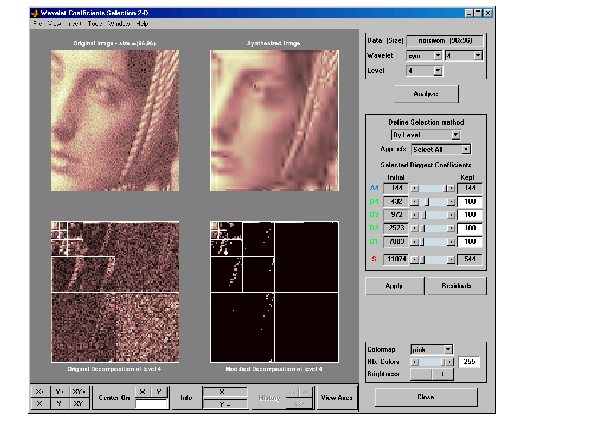This screenshot has width=600, height=423.
Task: Click the D2 Kept value field
Action: click(x=470, y=229)
